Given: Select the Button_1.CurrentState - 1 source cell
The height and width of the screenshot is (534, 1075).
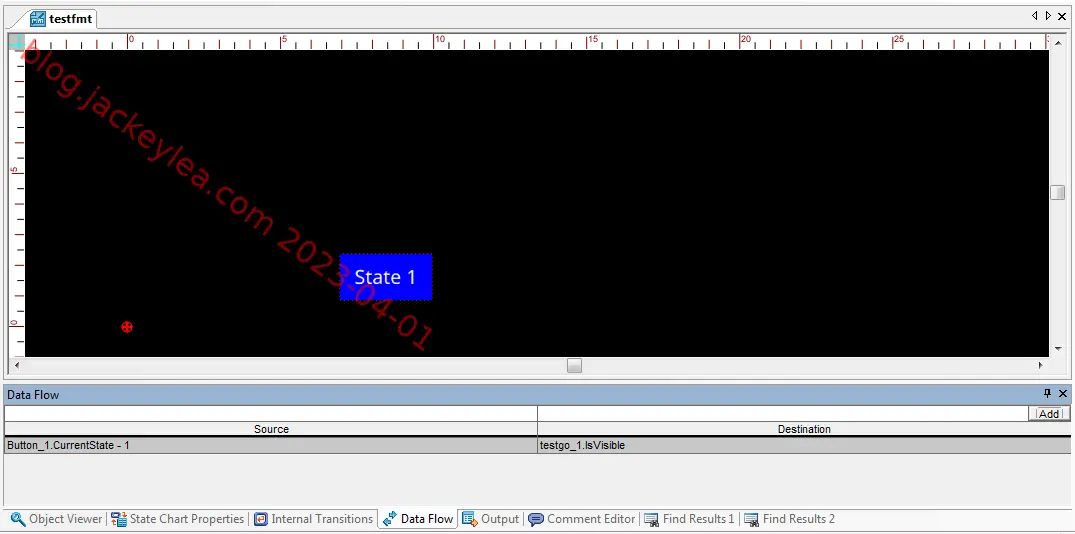Looking at the screenshot, I should [271, 446].
